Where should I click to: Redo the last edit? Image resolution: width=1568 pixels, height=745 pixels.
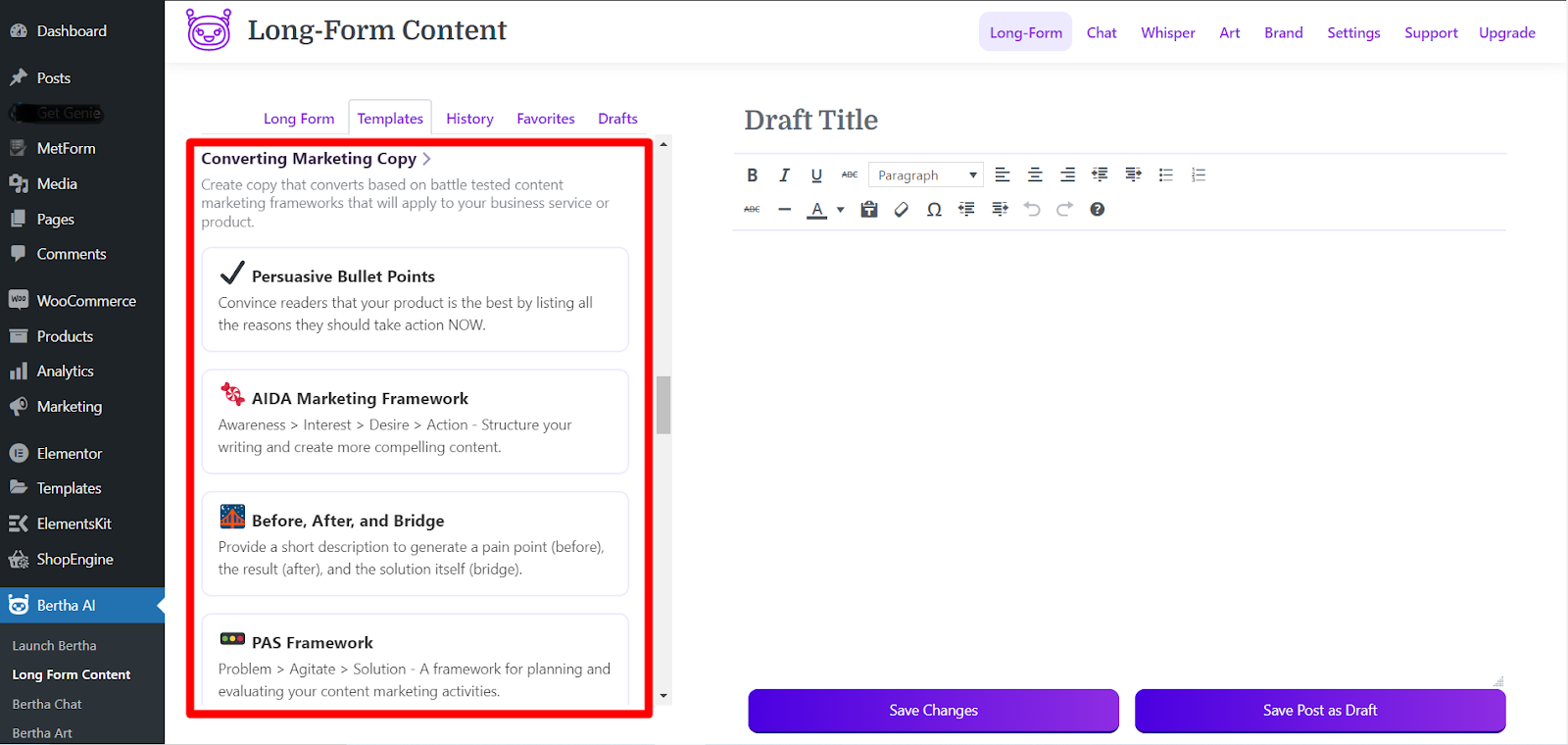tap(1064, 210)
